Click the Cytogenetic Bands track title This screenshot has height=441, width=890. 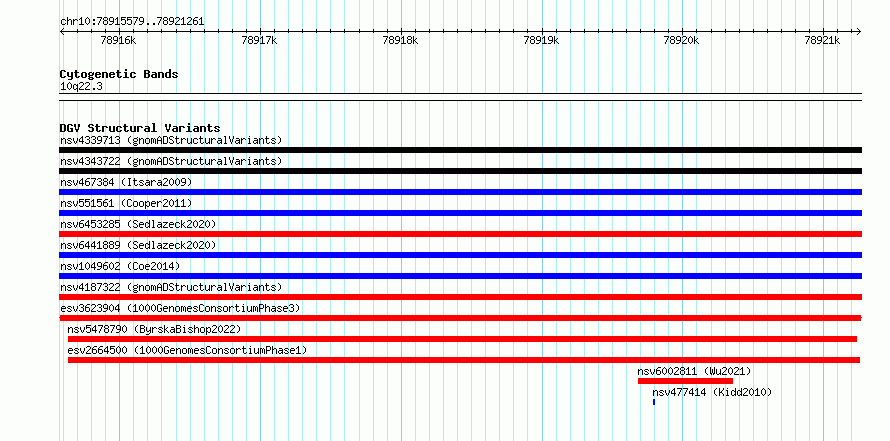click(x=119, y=74)
